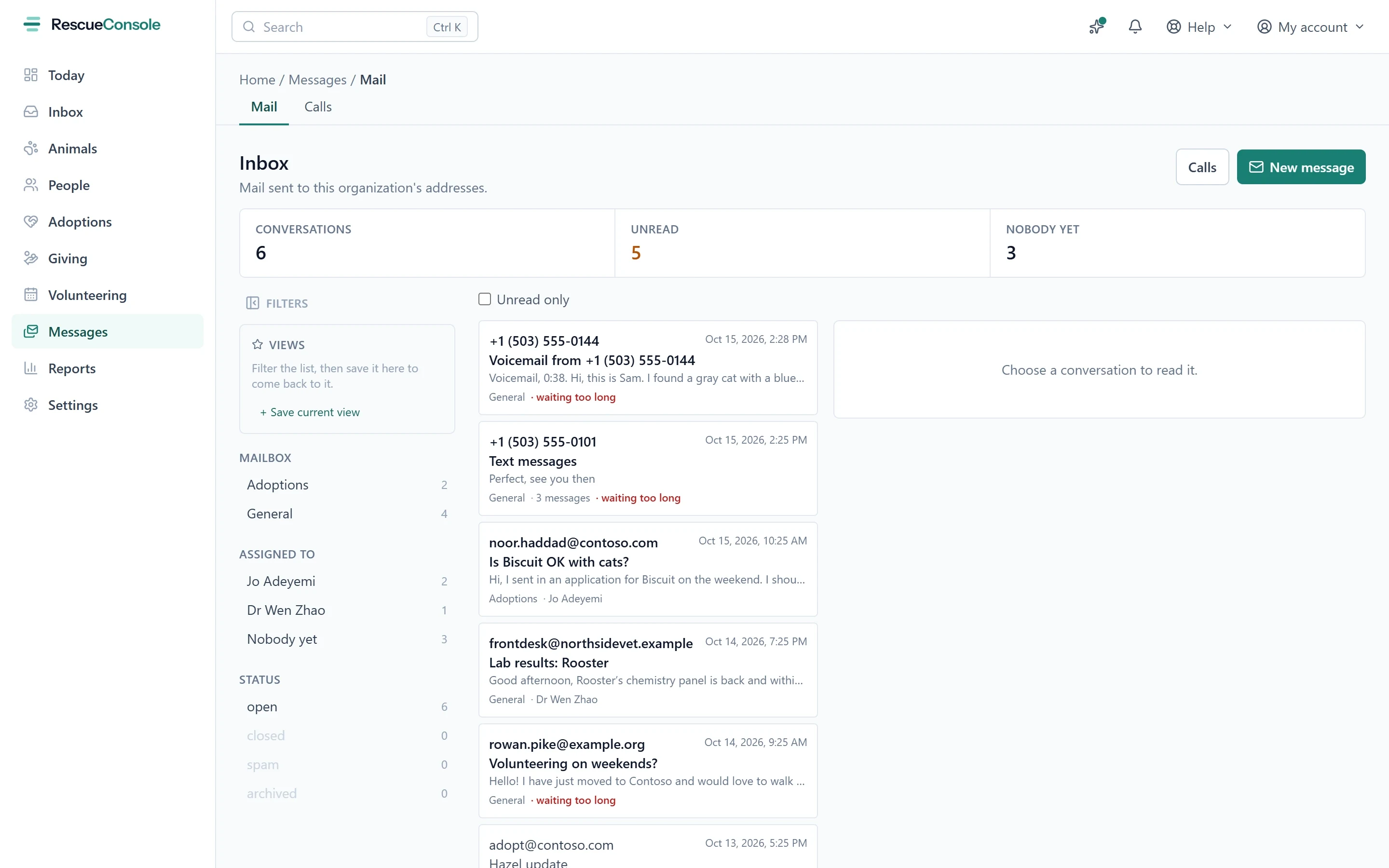Filter by assignee Dr Wen Zhao
This screenshot has height=868, width=1389.
pyautogui.click(x=347, y=610)
